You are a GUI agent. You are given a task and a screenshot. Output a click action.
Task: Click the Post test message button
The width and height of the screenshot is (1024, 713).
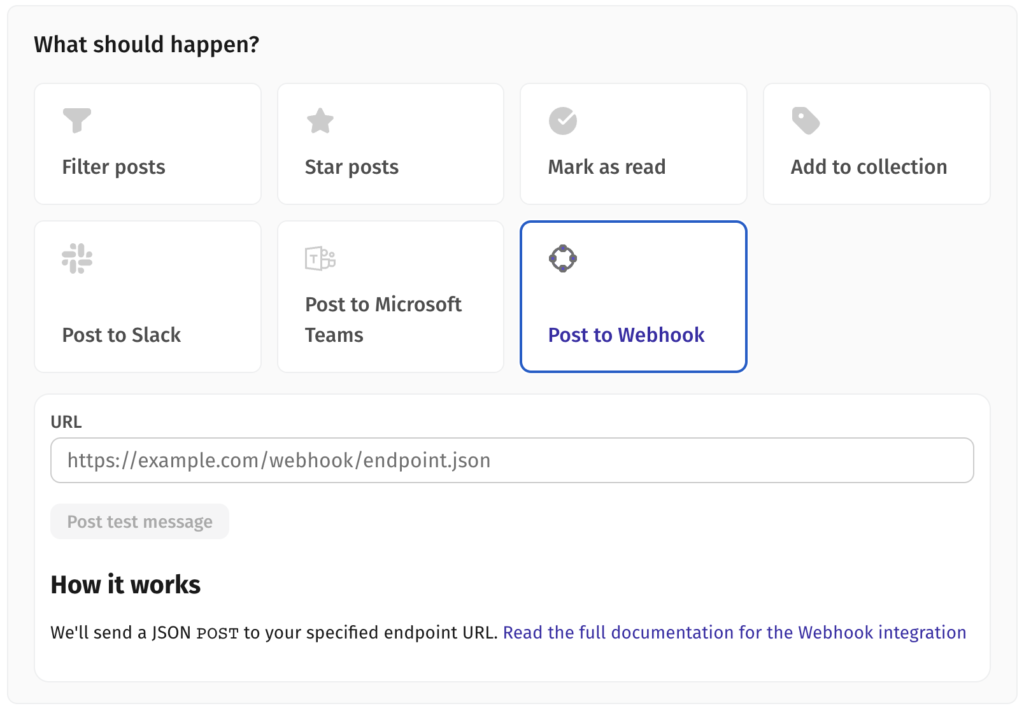pyautogui.click(x=140, y=522)
